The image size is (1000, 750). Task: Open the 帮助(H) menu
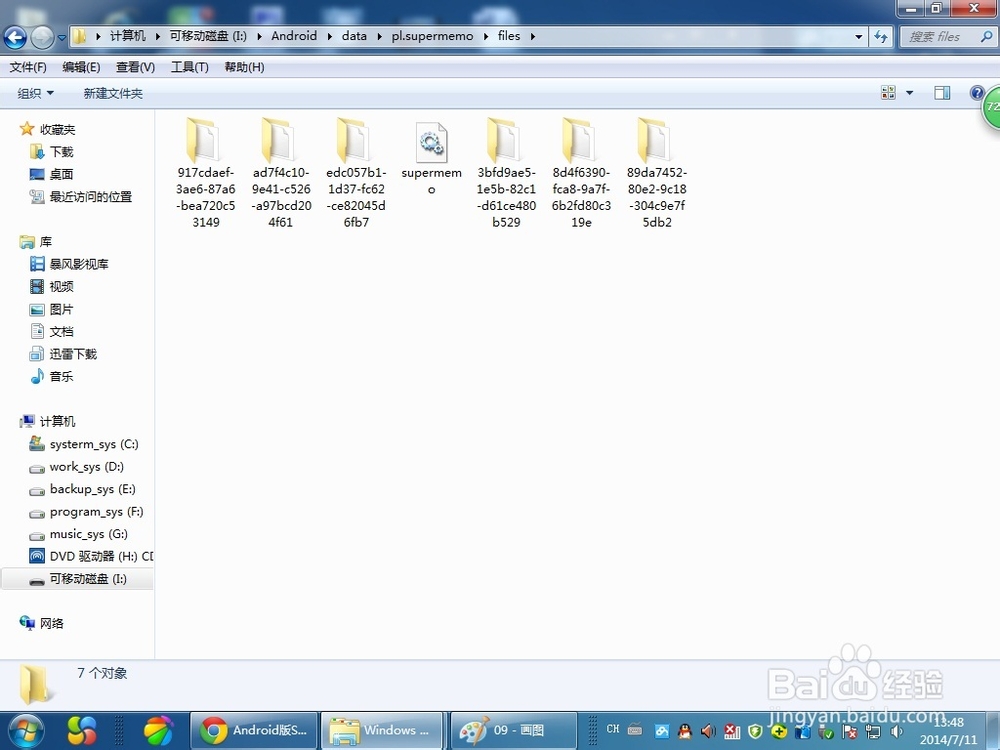point(244,67)
